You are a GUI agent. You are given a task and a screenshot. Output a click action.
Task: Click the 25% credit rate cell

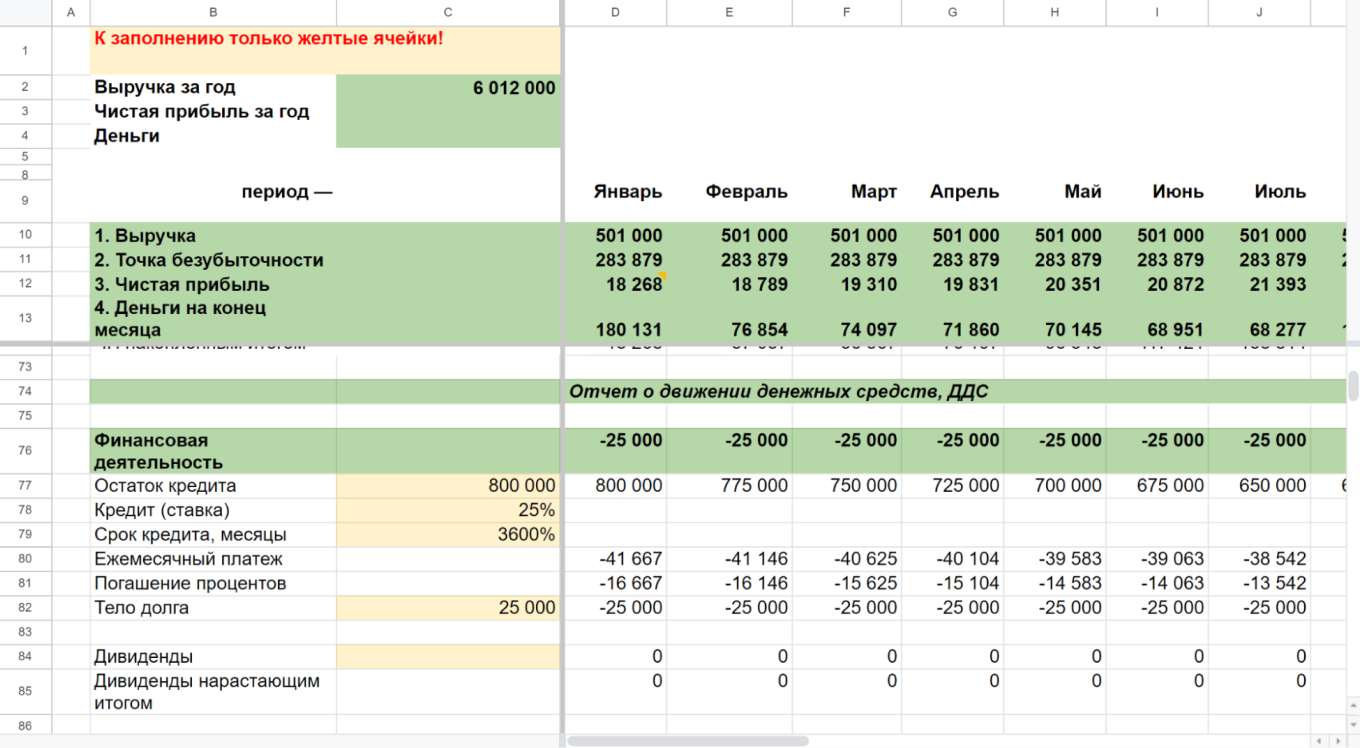pos(448,510)
